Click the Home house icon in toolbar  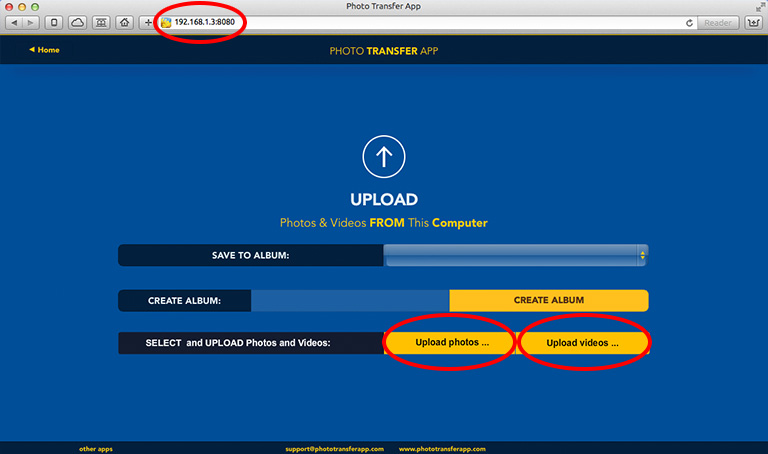pos(124,23)
